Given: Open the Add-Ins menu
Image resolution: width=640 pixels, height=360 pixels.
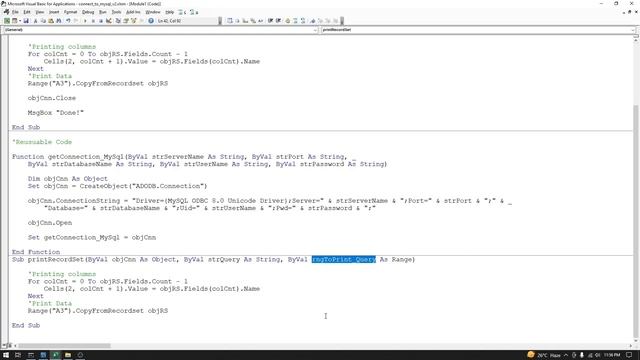Looking at the screenshot, I should pyautogui.click(x=133, y=12).
